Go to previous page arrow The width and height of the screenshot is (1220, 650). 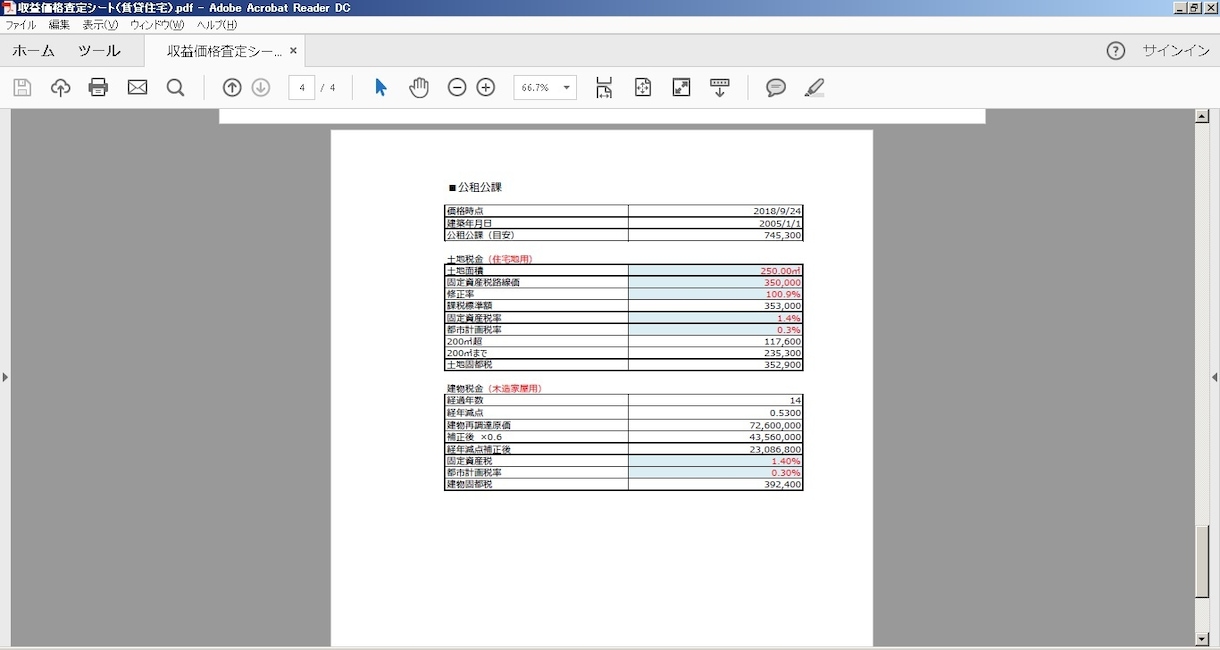tap(232, 88)
